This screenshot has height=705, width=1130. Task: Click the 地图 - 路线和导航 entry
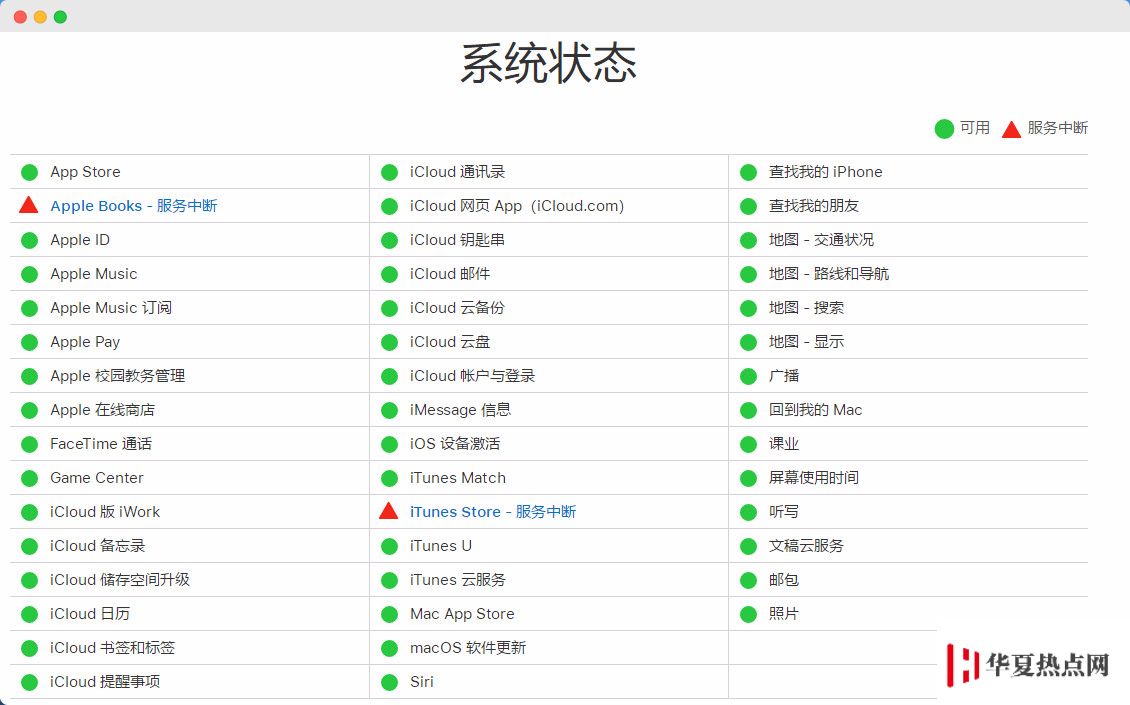point(829,274)
